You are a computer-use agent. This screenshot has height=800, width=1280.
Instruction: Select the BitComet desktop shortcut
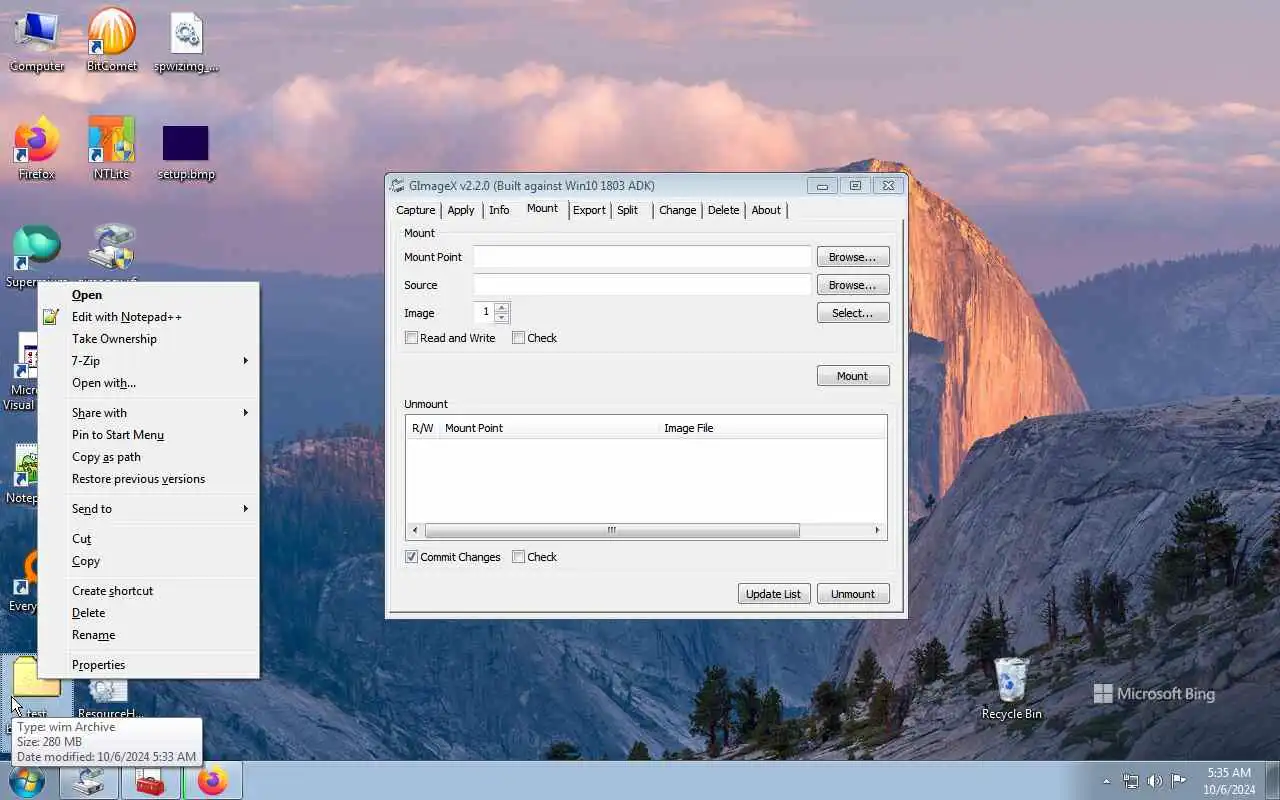[111, 41]
